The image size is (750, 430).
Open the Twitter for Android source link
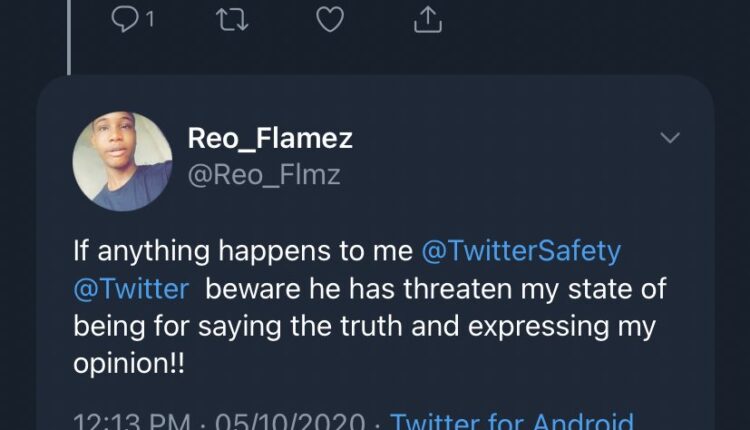coord(511,421)
